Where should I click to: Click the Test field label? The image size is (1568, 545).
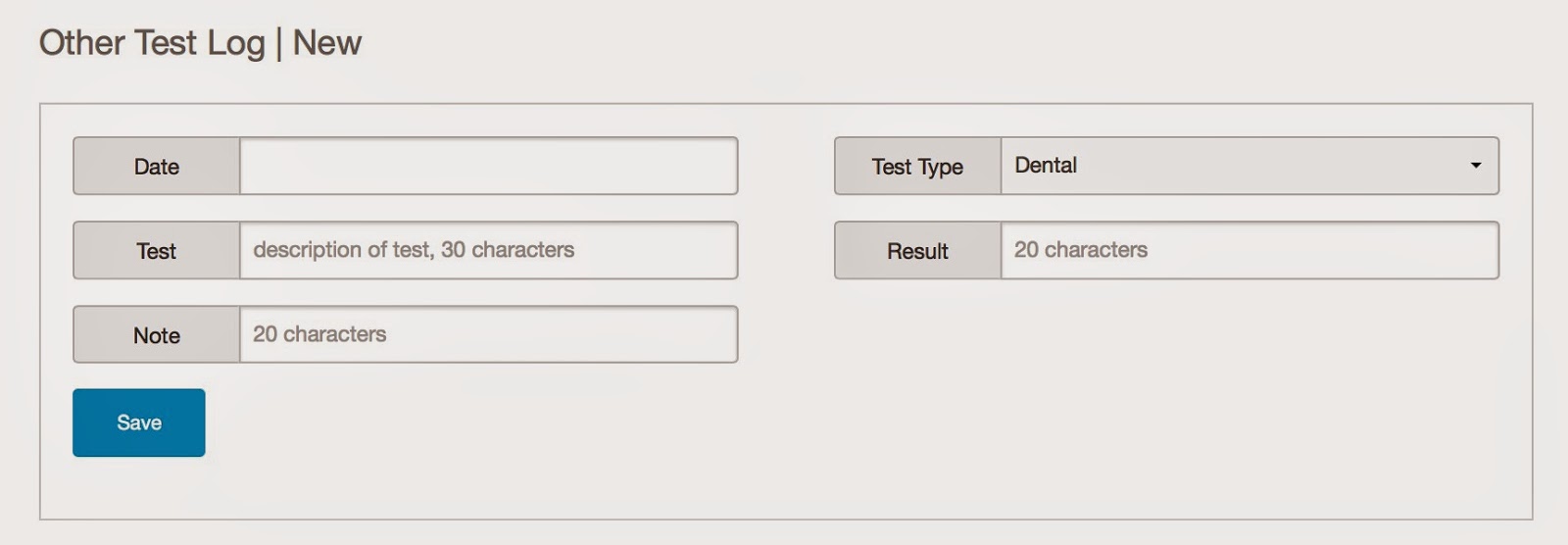pos(157,250)
